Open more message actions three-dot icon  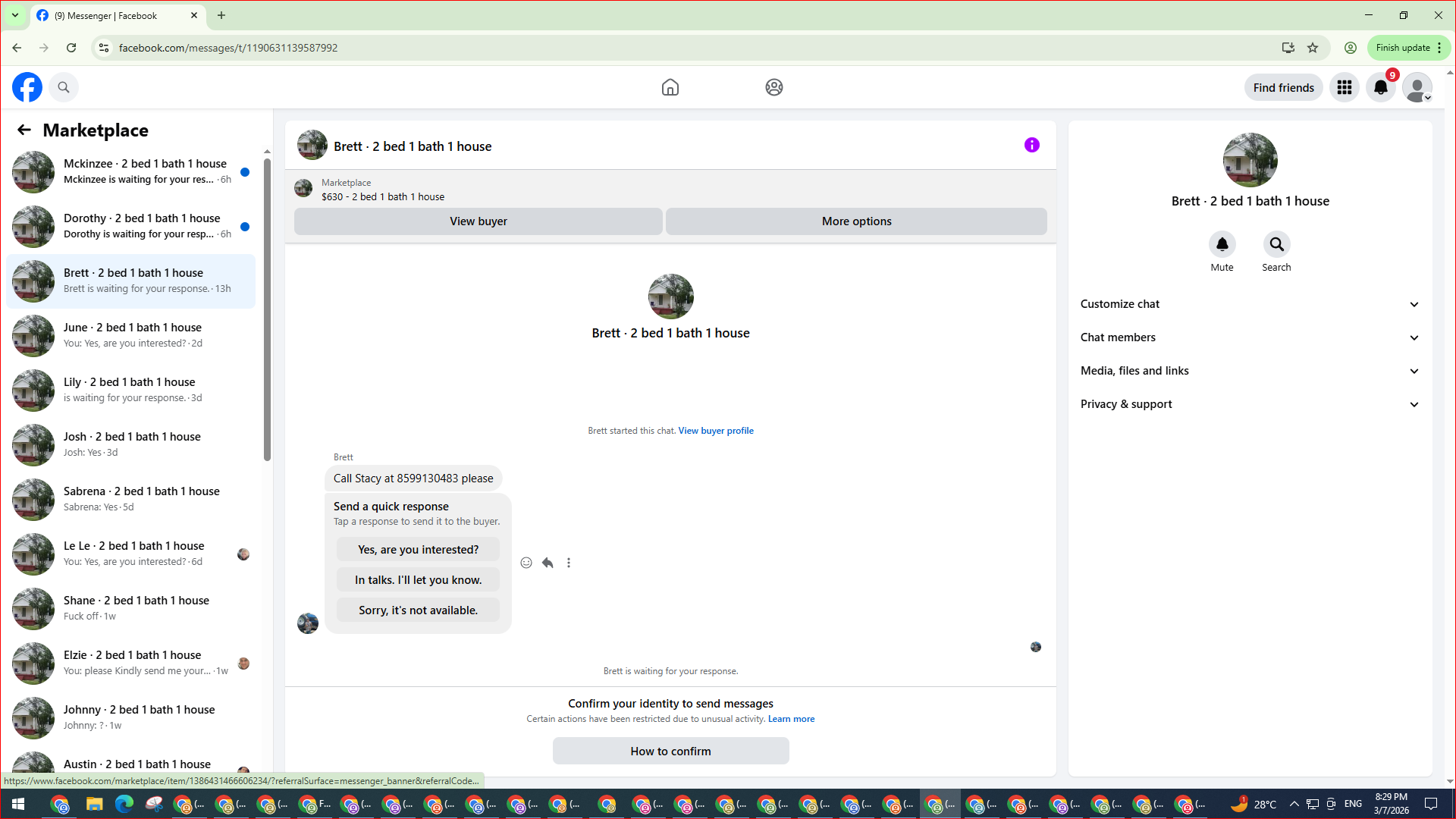pyautogui.click(x=569, y=563)
